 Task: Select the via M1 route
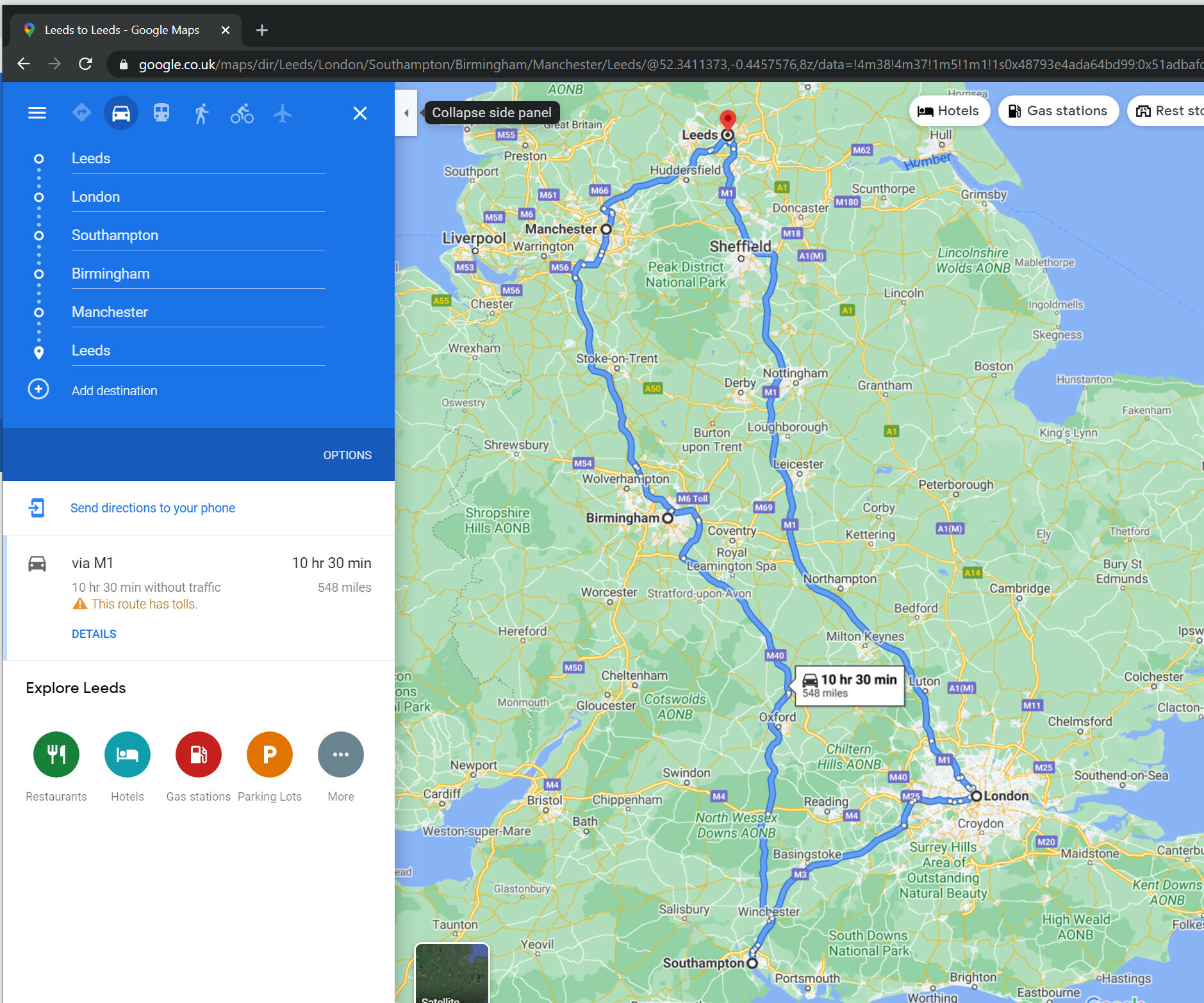[199, 598]
